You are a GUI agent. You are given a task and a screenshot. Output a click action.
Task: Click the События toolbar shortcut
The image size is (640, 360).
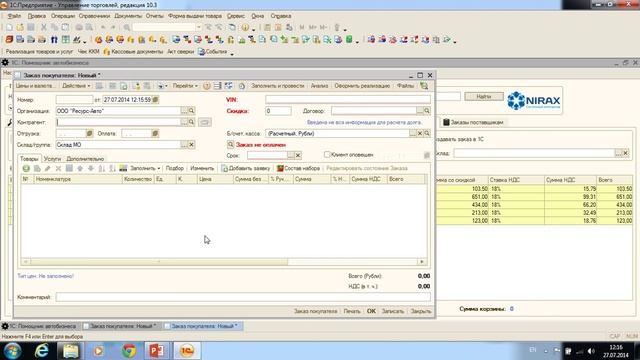pos(212,52)
